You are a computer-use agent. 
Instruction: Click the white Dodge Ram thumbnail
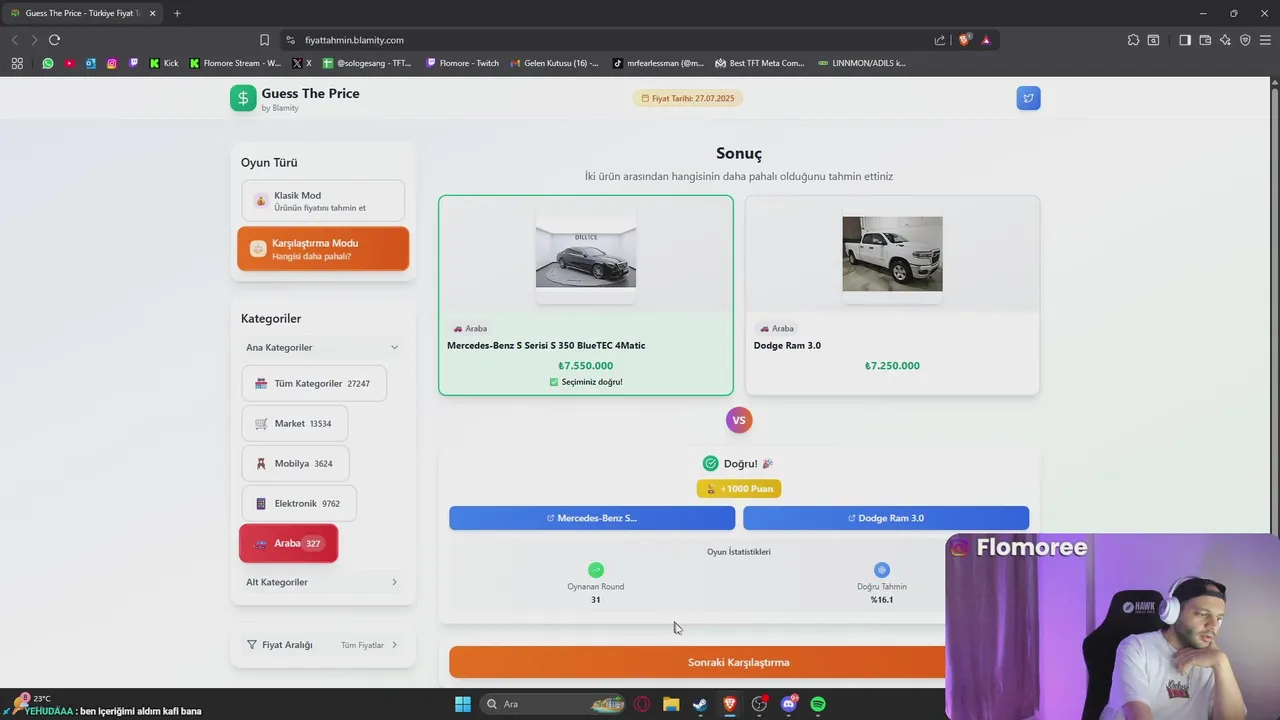tap(892, 254)
